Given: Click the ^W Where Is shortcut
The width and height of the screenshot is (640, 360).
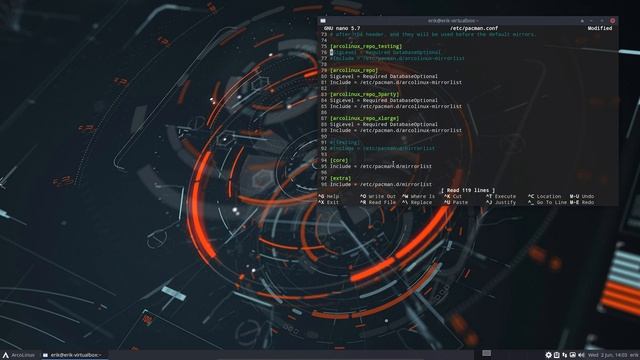Looking at the screenshot, I should click(418, 196).
